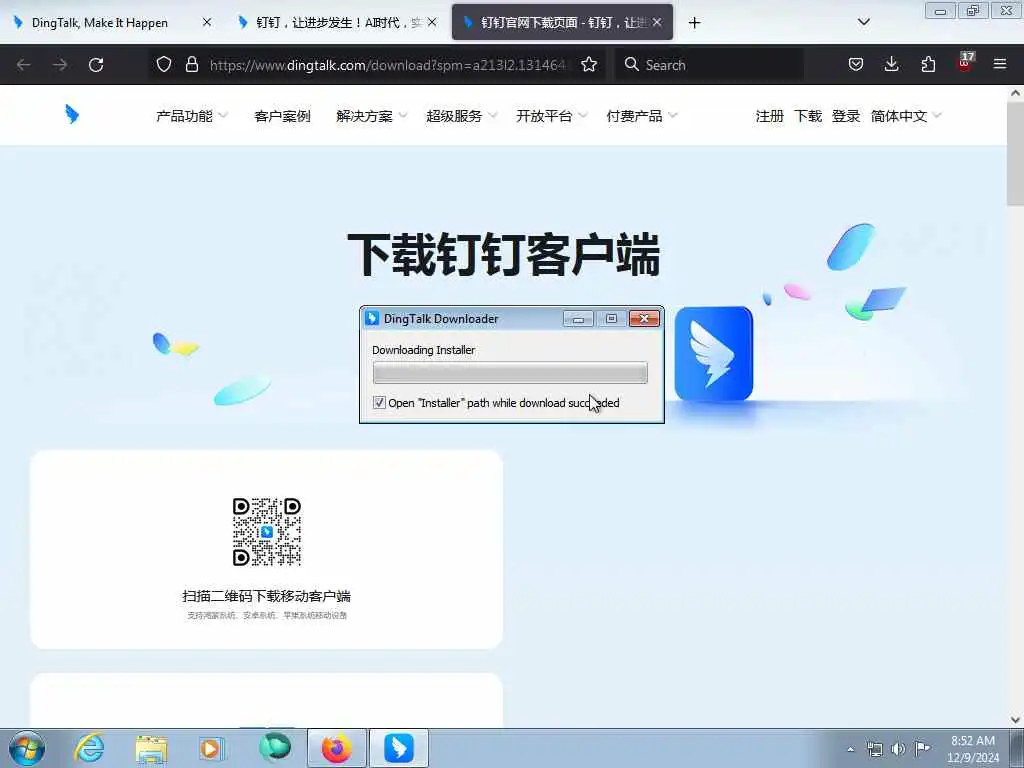
Task: Expand the 产品功能 menu
Action: [191, 116]
